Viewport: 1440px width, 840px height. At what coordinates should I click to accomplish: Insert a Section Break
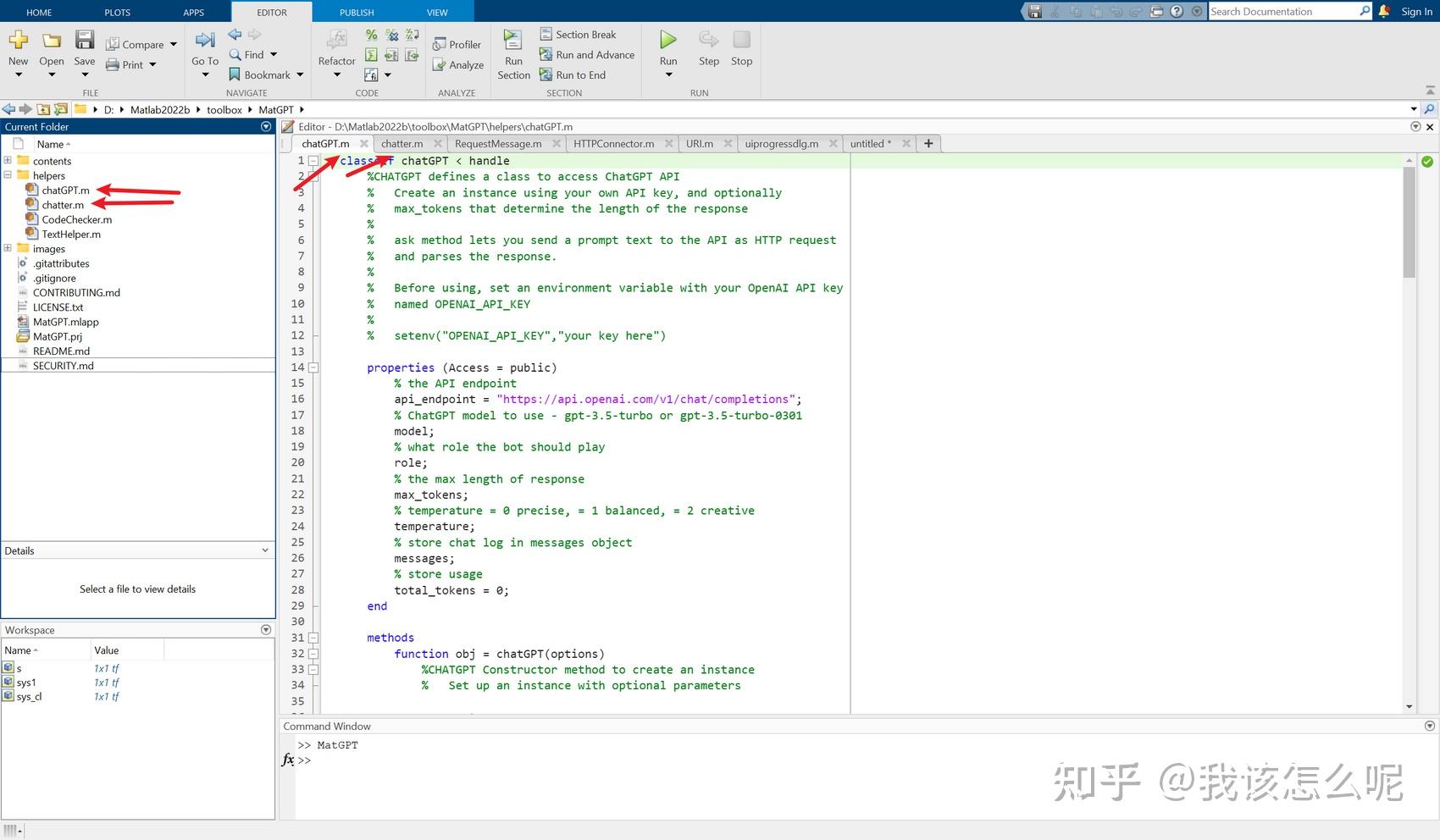coord(583,34)
